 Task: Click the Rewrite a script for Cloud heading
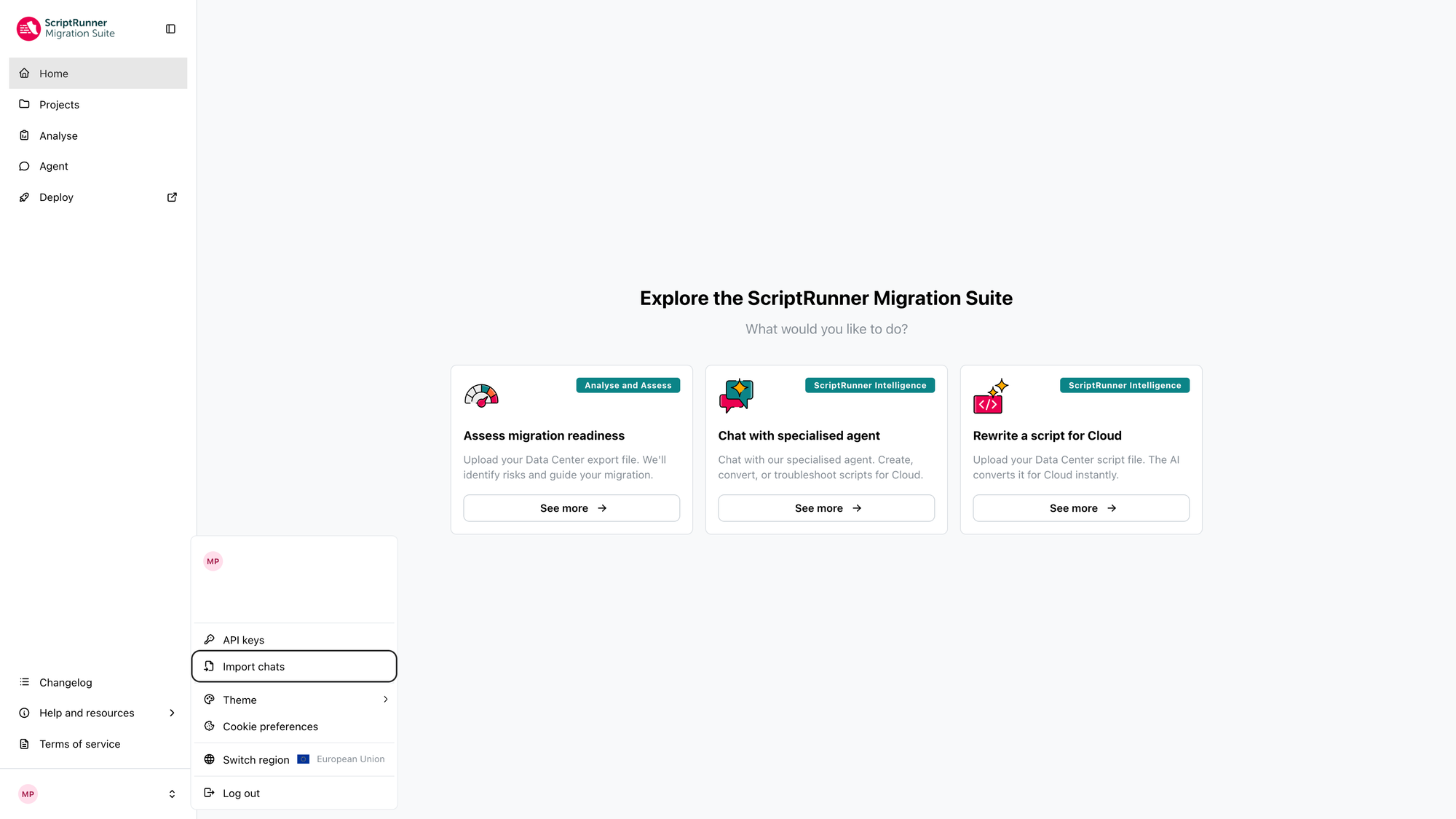pyautogui.click(x=1047, y=435)
